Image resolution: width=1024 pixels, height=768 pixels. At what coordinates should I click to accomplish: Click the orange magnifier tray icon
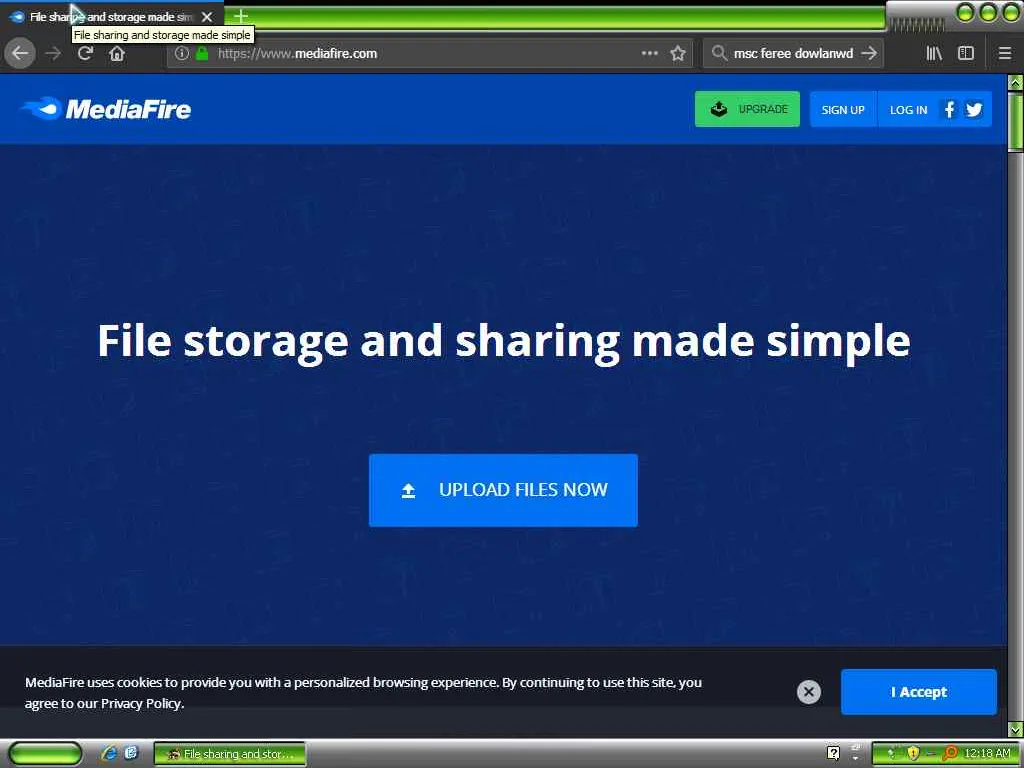pos(949,754)
